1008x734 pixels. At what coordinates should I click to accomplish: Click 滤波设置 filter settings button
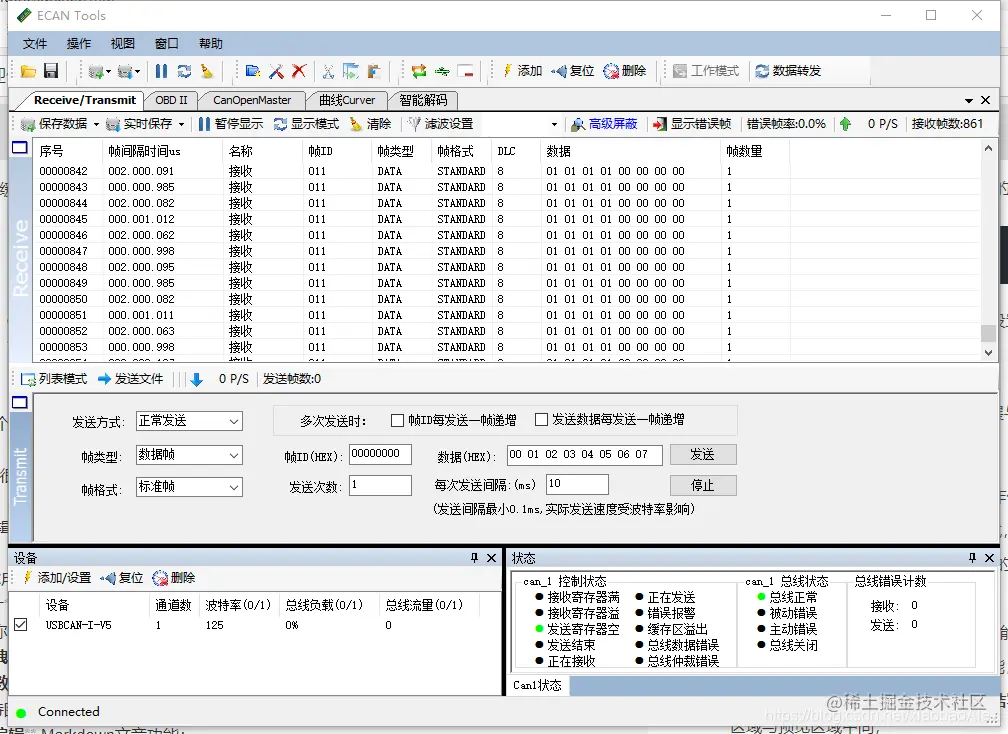[x=441, y=124]
